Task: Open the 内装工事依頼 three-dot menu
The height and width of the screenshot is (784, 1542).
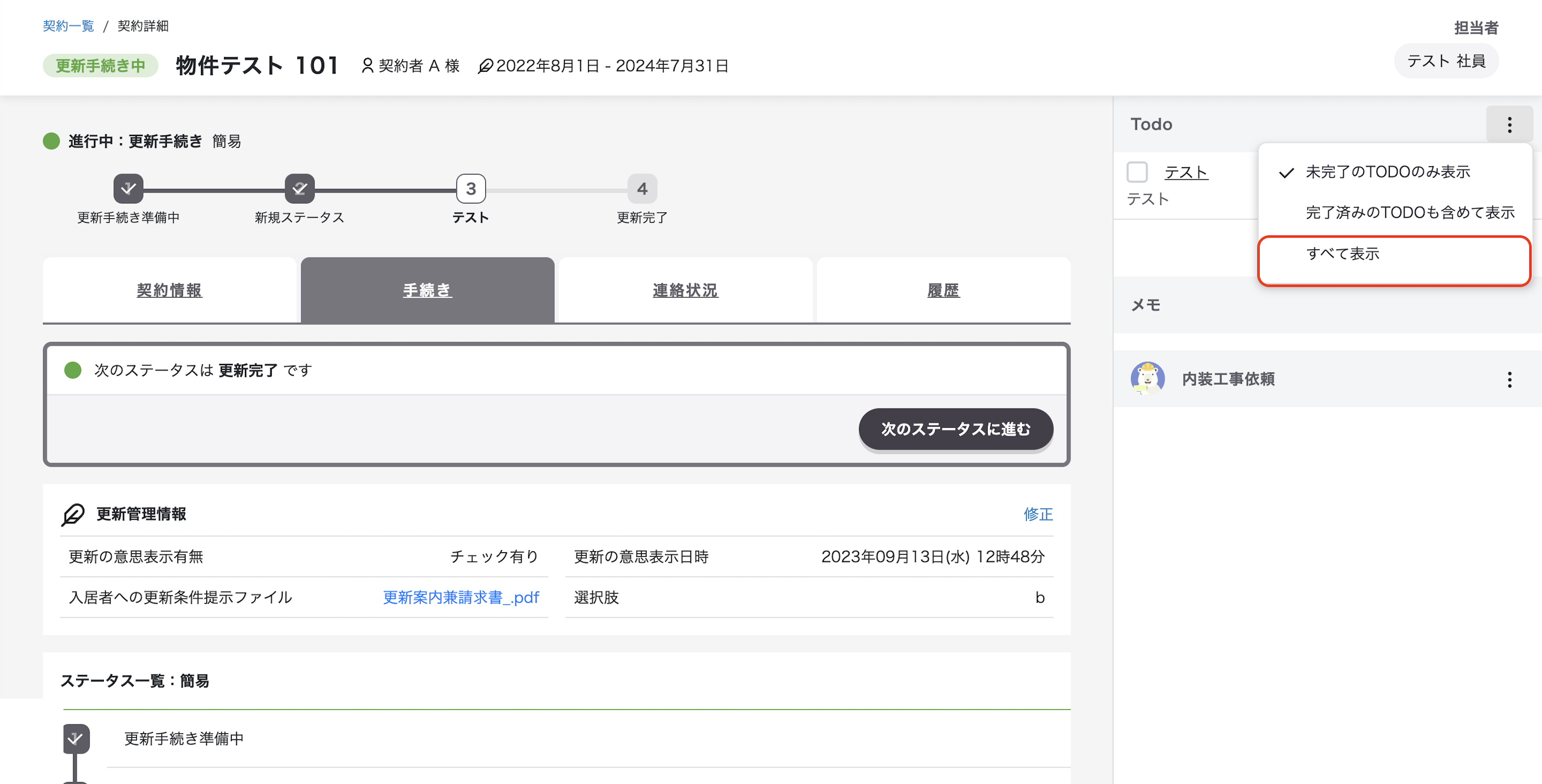Action: point(1509,380)
